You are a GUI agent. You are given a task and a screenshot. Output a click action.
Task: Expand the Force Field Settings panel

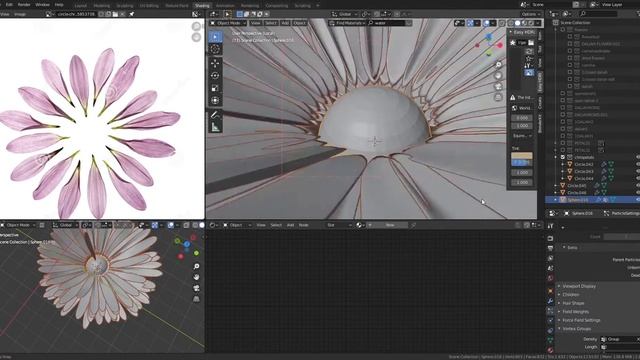pyautogui.click(x=581, y=320)
